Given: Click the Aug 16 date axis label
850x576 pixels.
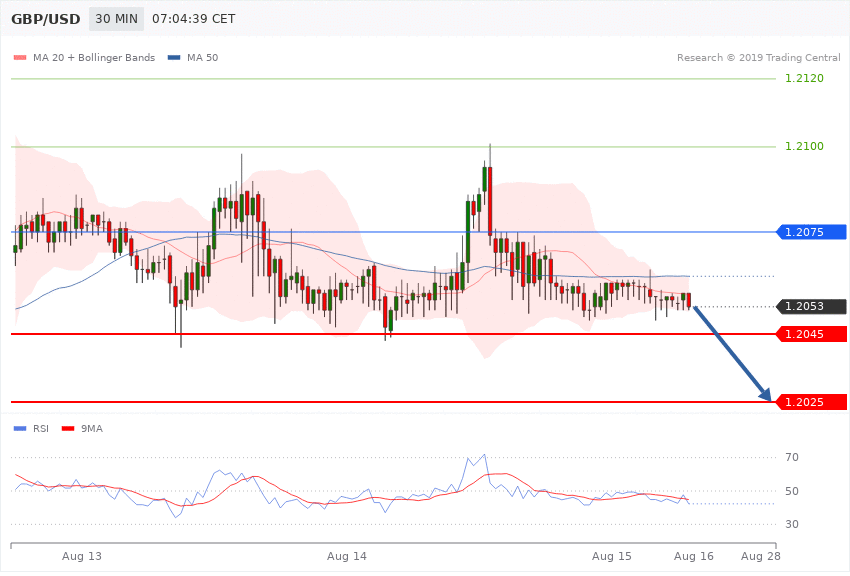Looking at the screenshot, I should (694, 556).
